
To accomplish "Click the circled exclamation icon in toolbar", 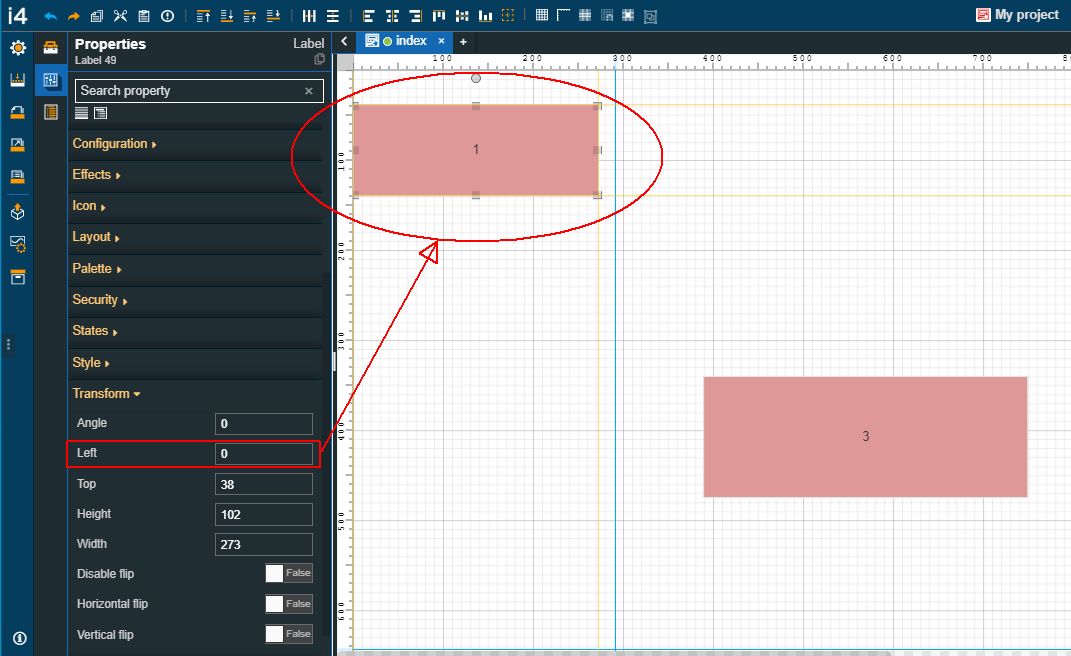I will point(167,16).
